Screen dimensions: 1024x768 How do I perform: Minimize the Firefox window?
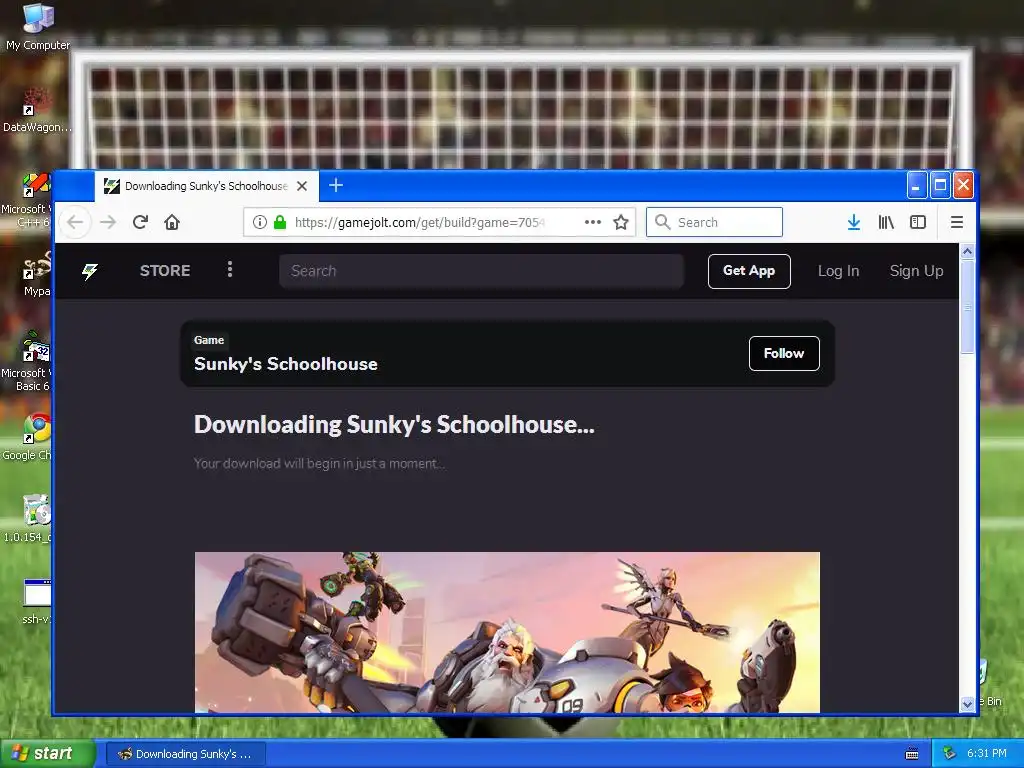(x=917, y=185)
